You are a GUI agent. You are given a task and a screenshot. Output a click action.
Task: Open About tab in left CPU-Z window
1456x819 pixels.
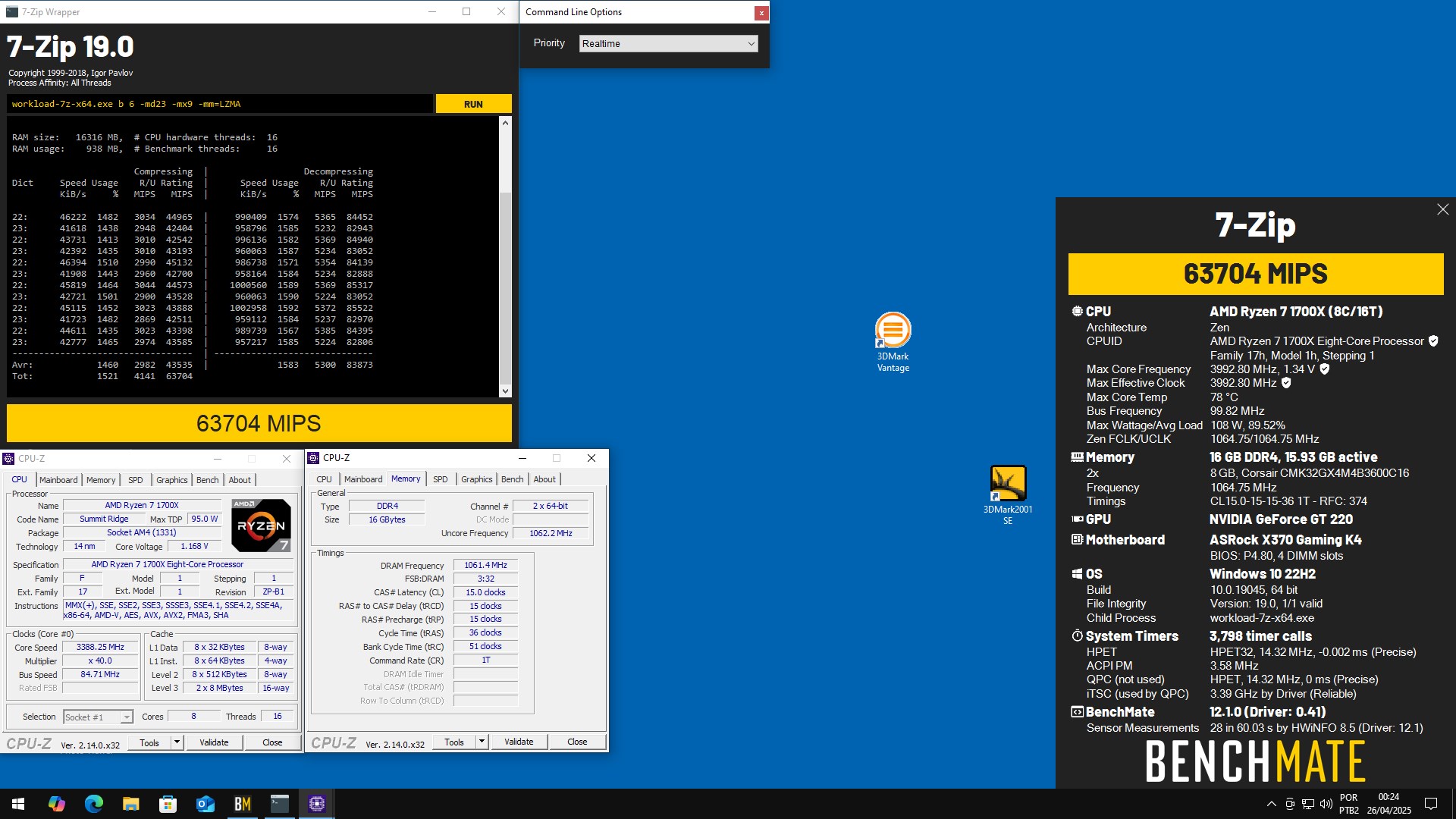pyautogui.click(x=240, y=480)
